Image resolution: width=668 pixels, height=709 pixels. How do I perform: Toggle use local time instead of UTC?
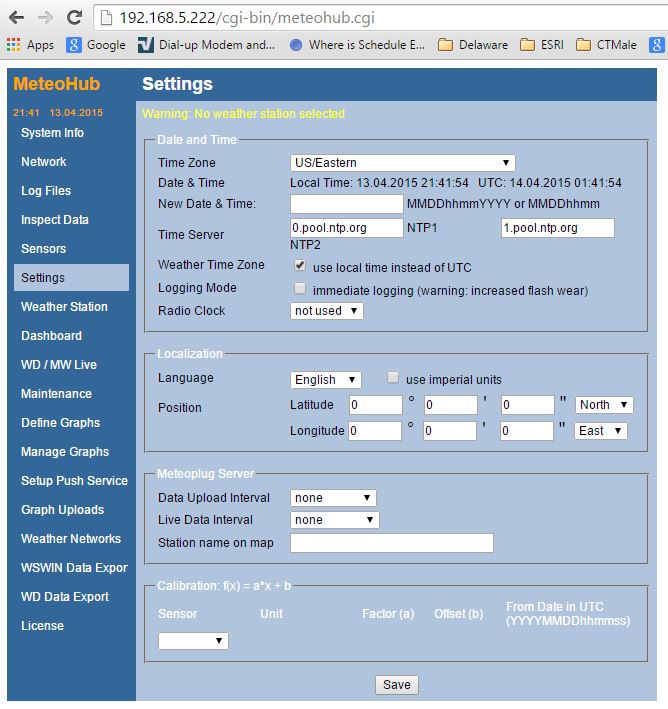[300, 267]
